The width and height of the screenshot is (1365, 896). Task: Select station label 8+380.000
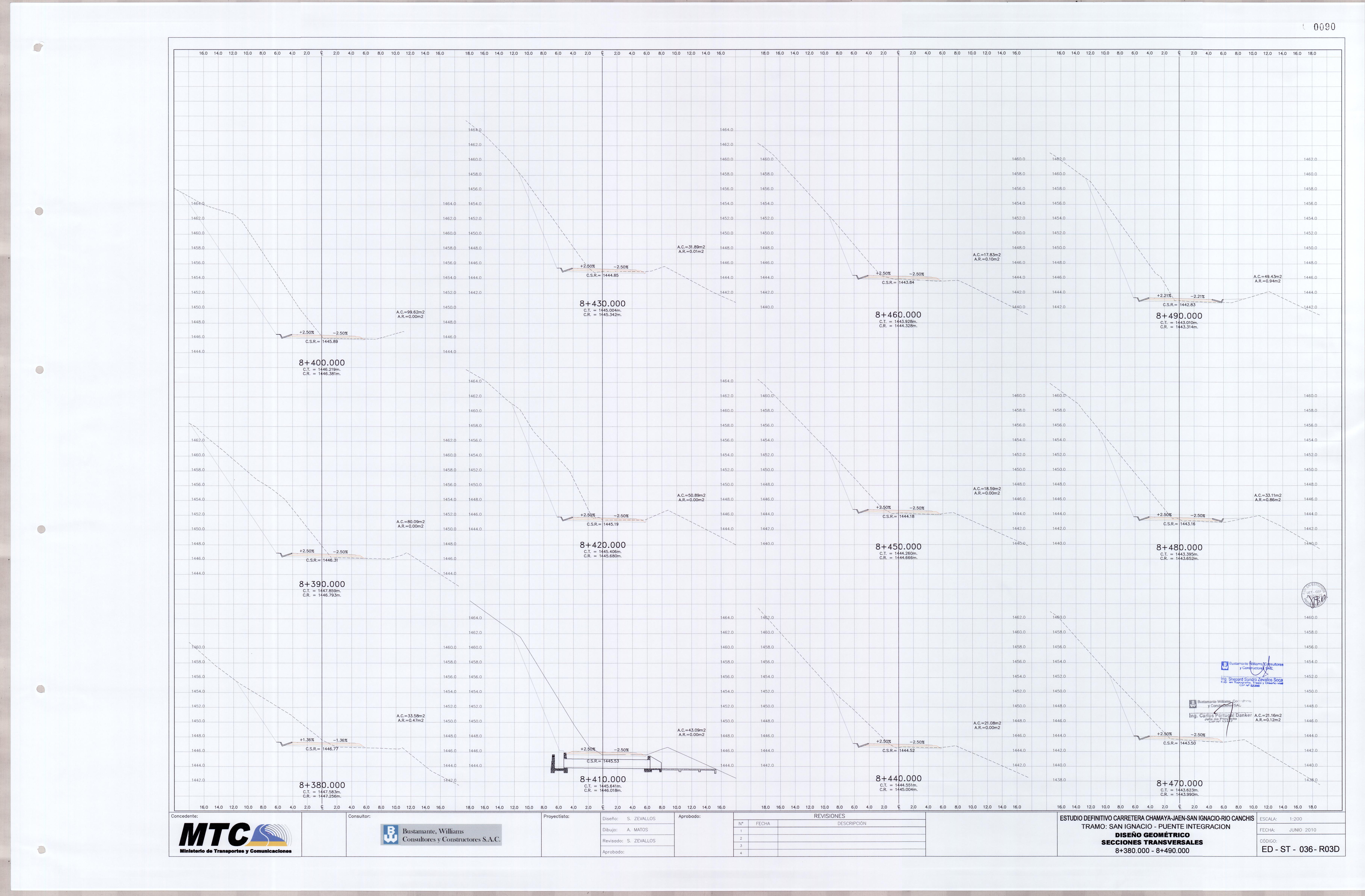(x=322, y=785)
